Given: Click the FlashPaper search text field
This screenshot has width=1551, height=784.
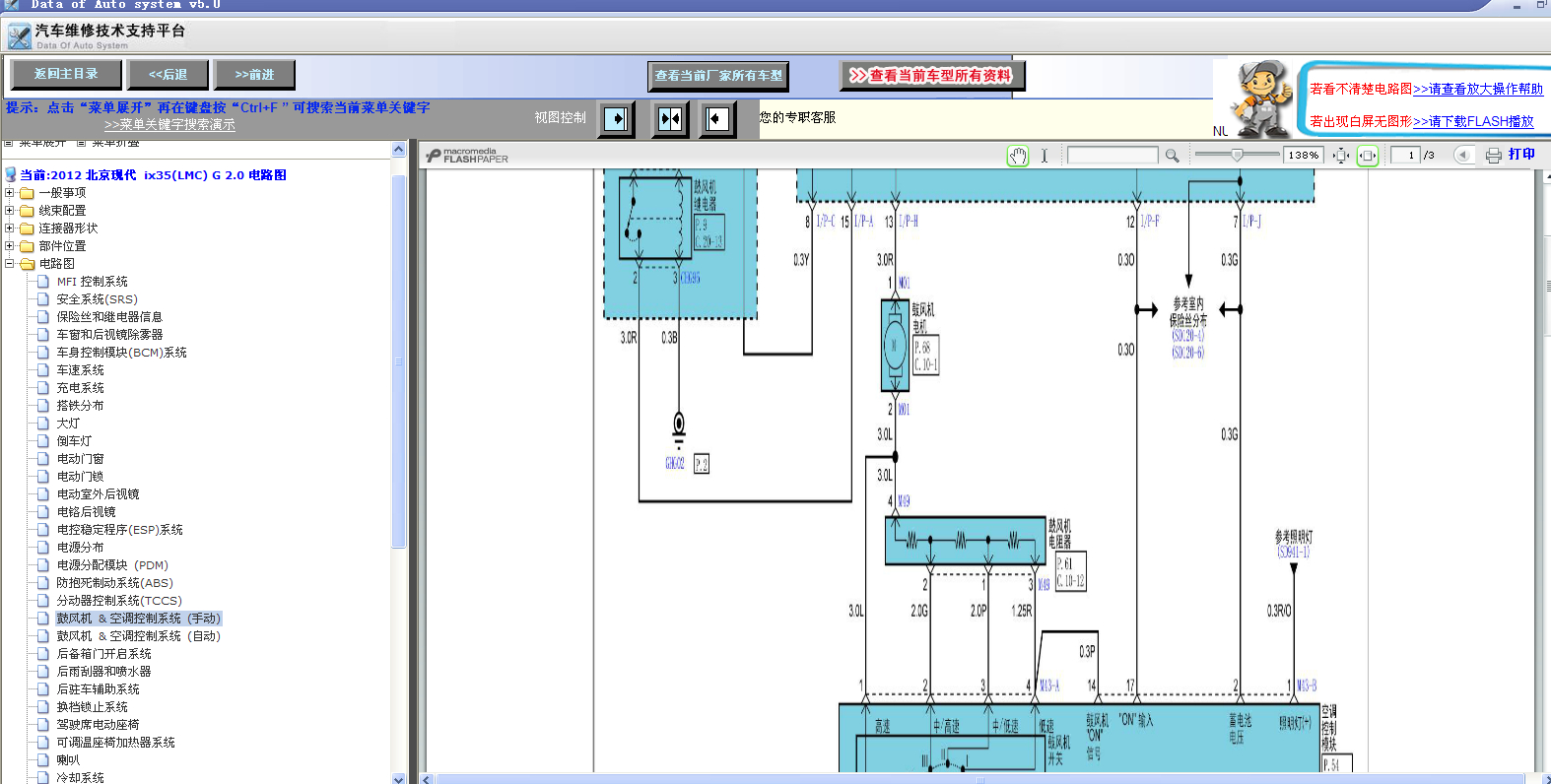Looking at the screenshot, I should click(x=1113, y=155).
